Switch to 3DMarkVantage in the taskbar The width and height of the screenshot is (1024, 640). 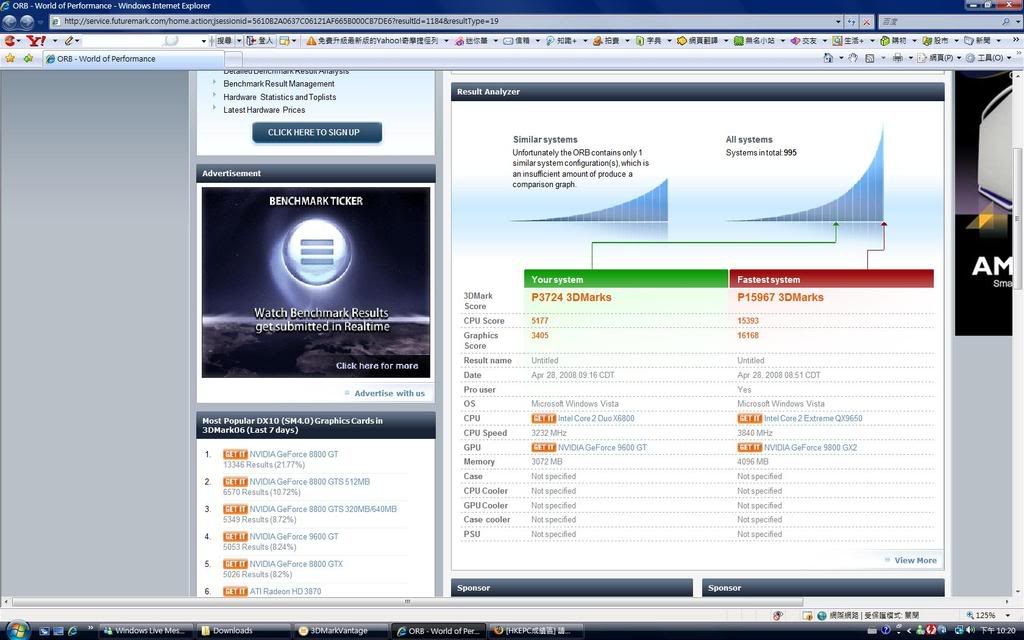coord(340,631)
